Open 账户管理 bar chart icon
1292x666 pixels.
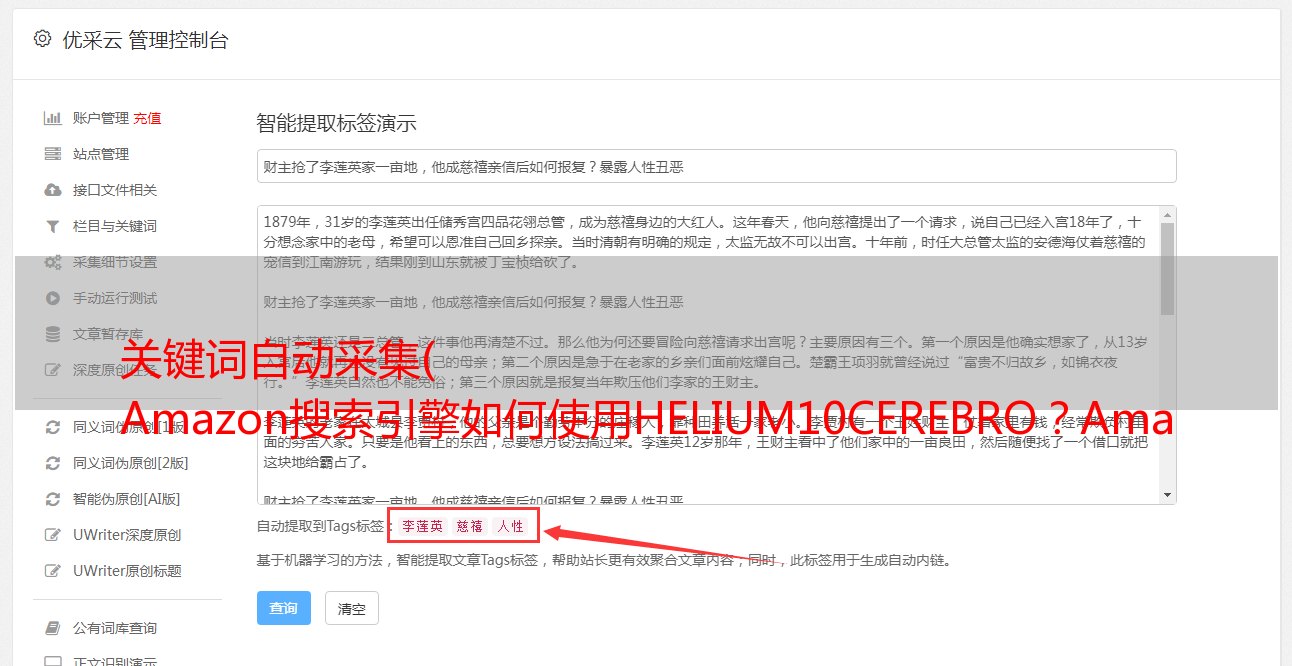click(53, 118)
